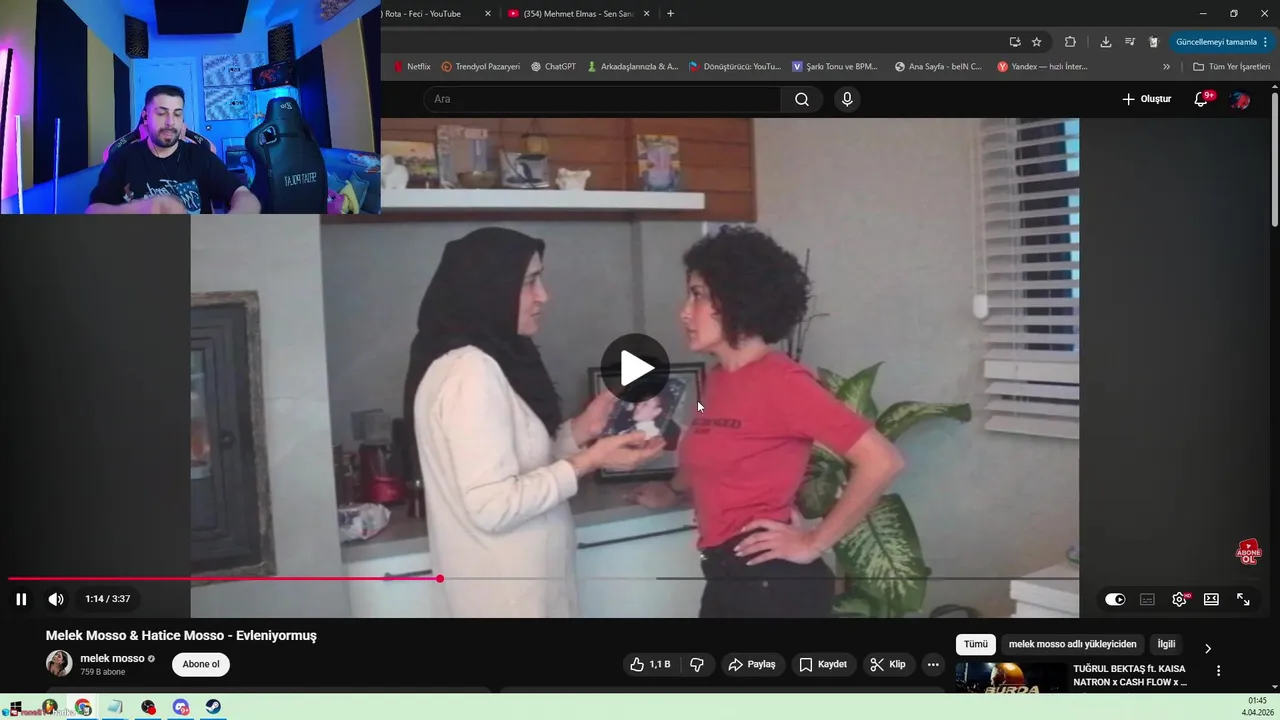Open the player settings gear

(1180, 599)
